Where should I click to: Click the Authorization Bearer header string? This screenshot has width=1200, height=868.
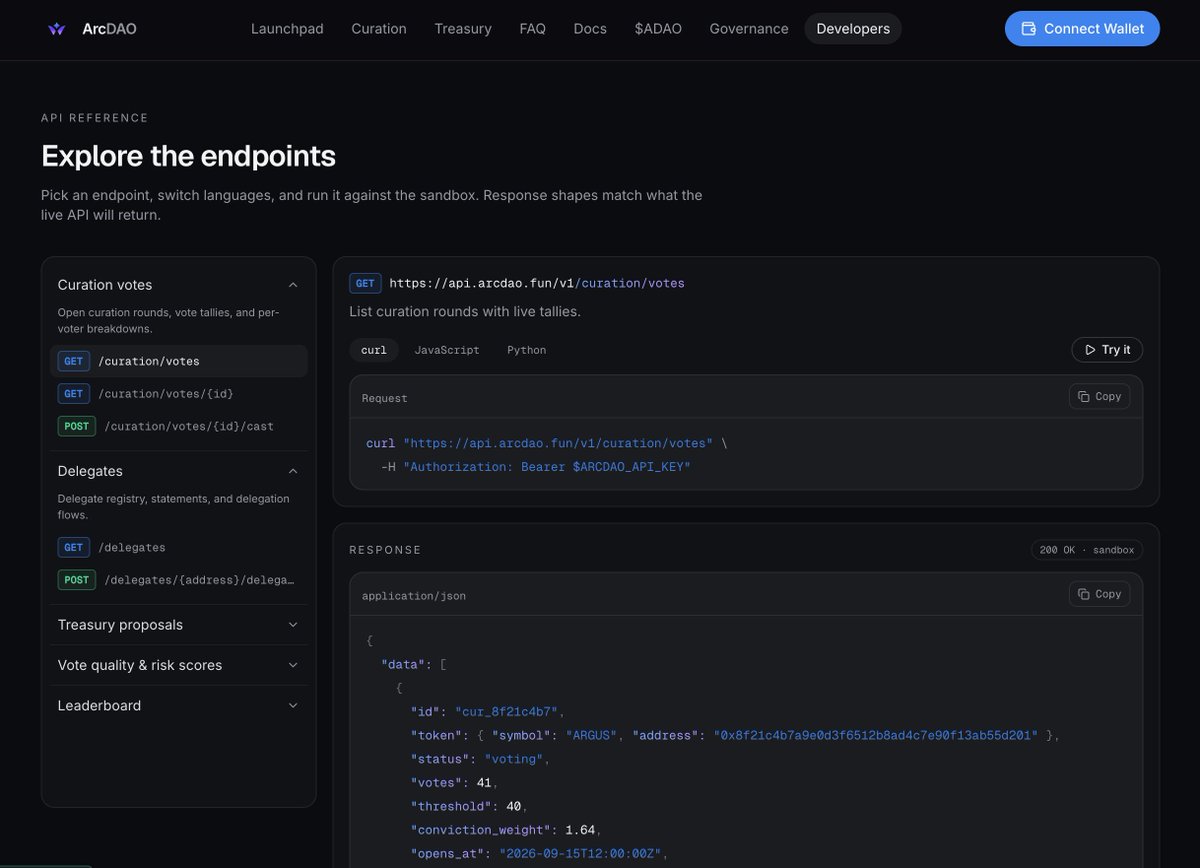click(x=547, y=467)
